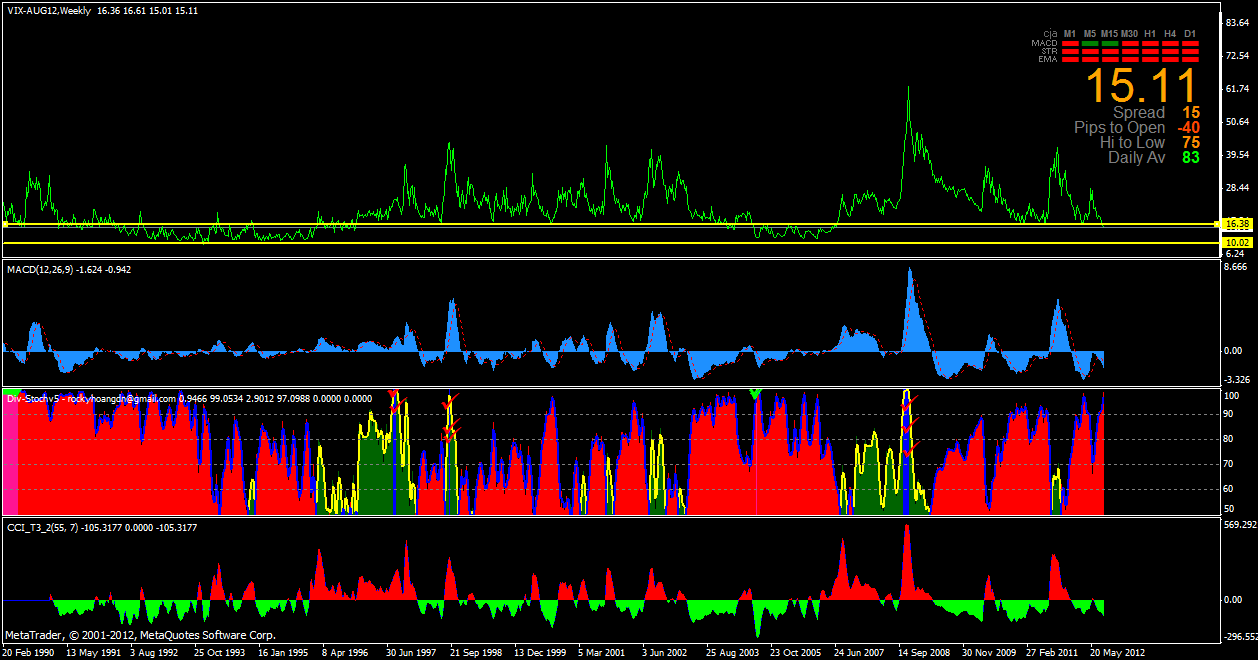Click the 2008 VIX price spike peak
Viewport: 1258px width, 660px height.
[x=908, y=88]
